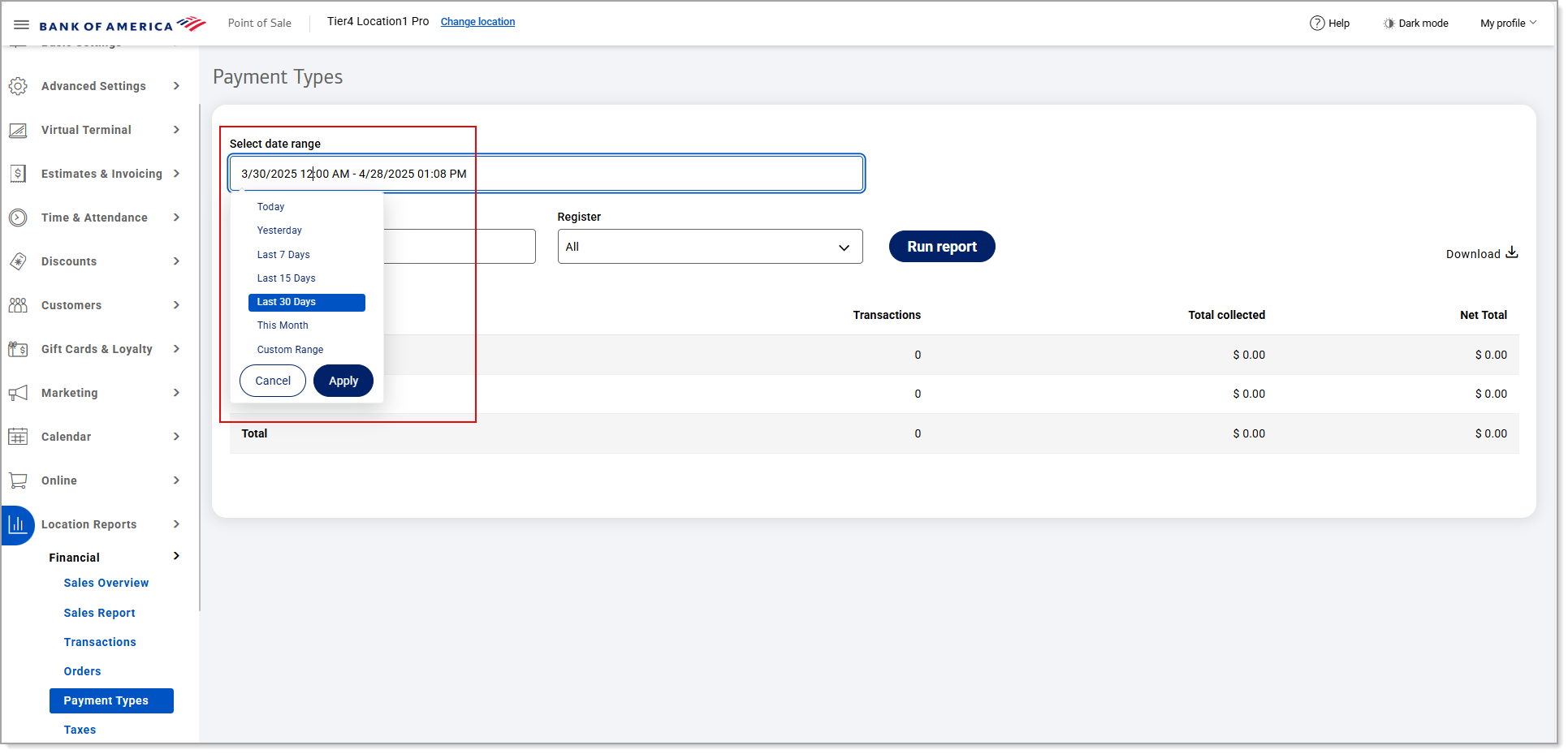The width and height of the screenshot is (1568, 754).
Task: Click the Advanced Settings gear icon
Action: [18, 86]
